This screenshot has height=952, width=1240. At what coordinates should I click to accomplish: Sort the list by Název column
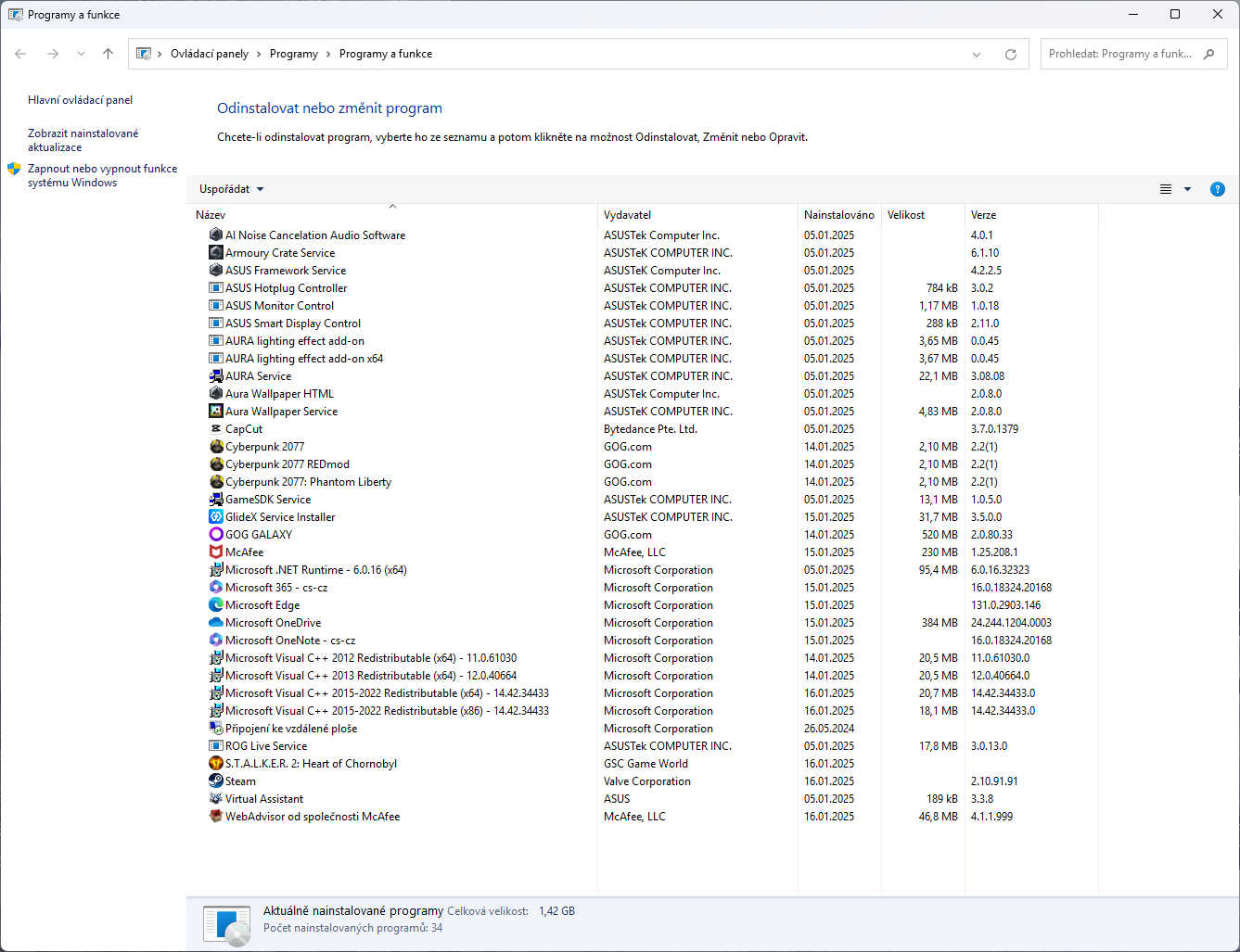[x=211, y=215]
